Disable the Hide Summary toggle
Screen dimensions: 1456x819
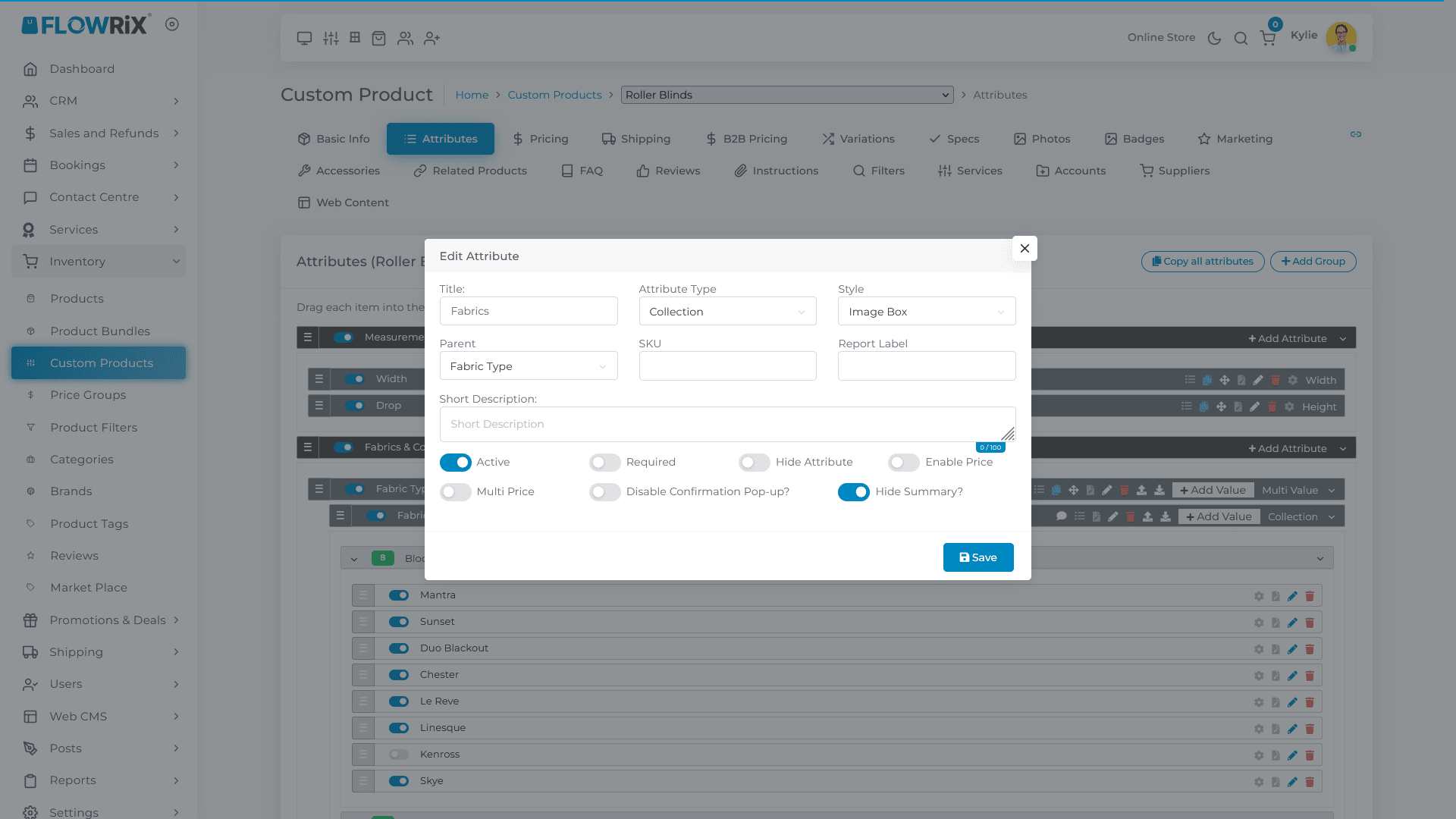tap(853, 492)
